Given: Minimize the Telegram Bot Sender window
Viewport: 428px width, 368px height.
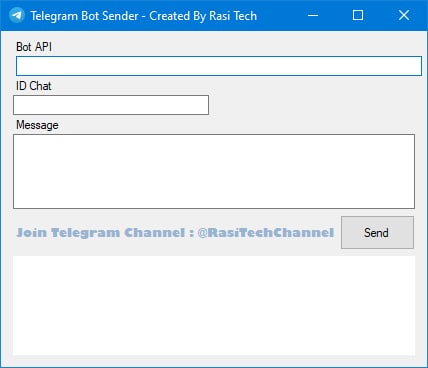Looking at the screenshot, I should [313, 15].
